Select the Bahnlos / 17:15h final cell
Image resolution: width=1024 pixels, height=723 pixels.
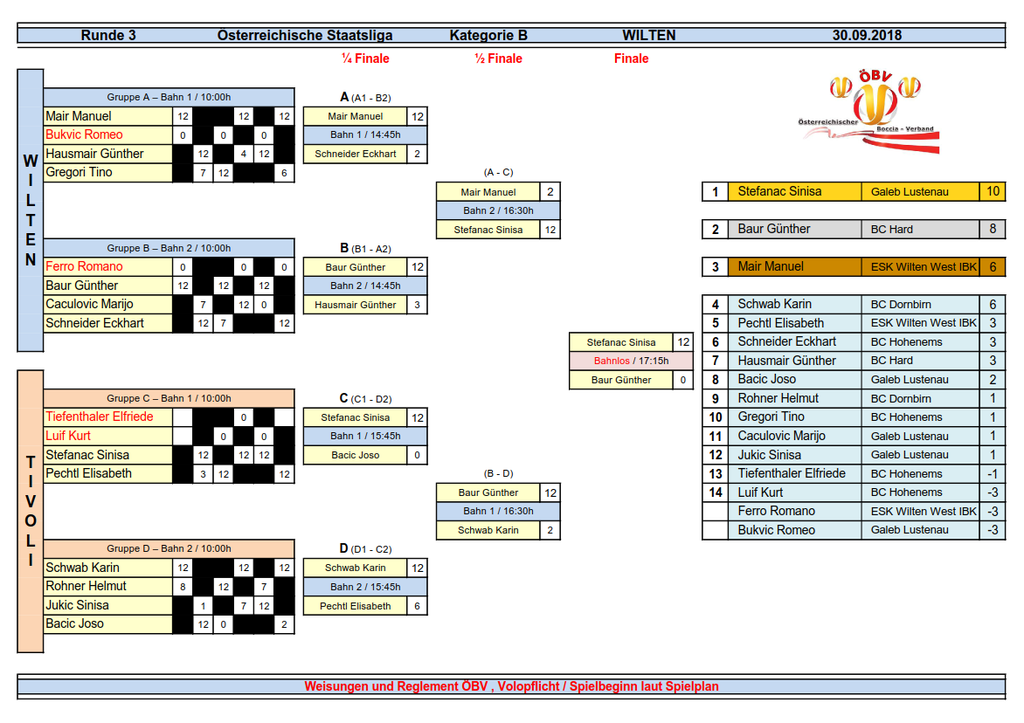[630, 361]
